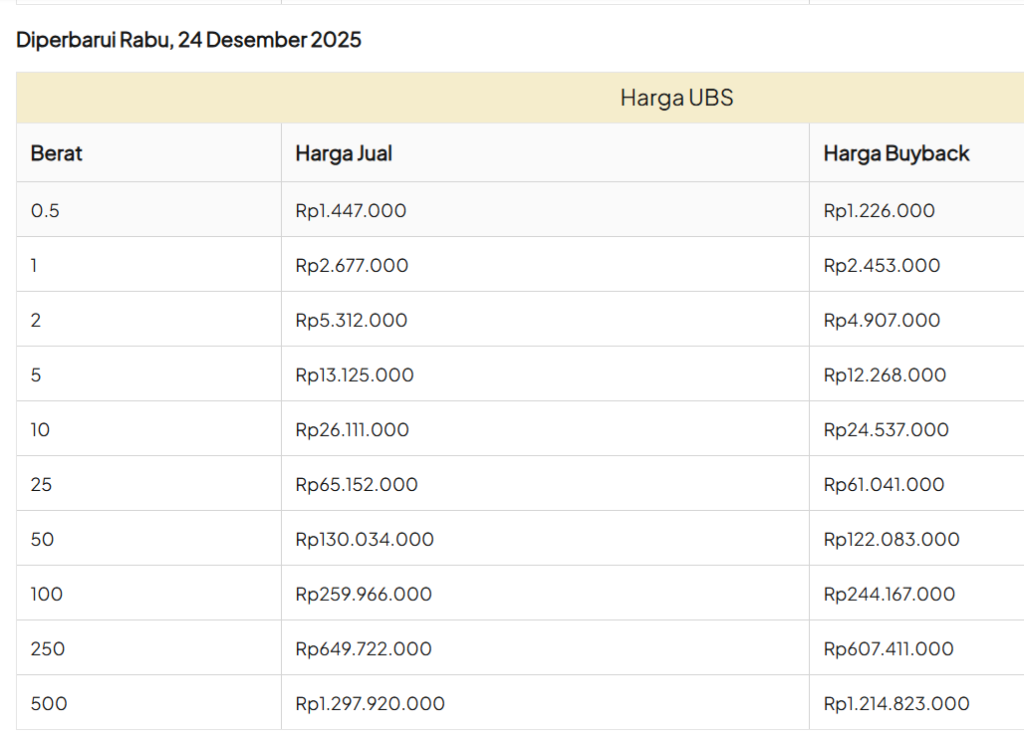Click the Harga Buyback column header
The width and height of the screenshot is (1024, 739).
pos(896,153)
